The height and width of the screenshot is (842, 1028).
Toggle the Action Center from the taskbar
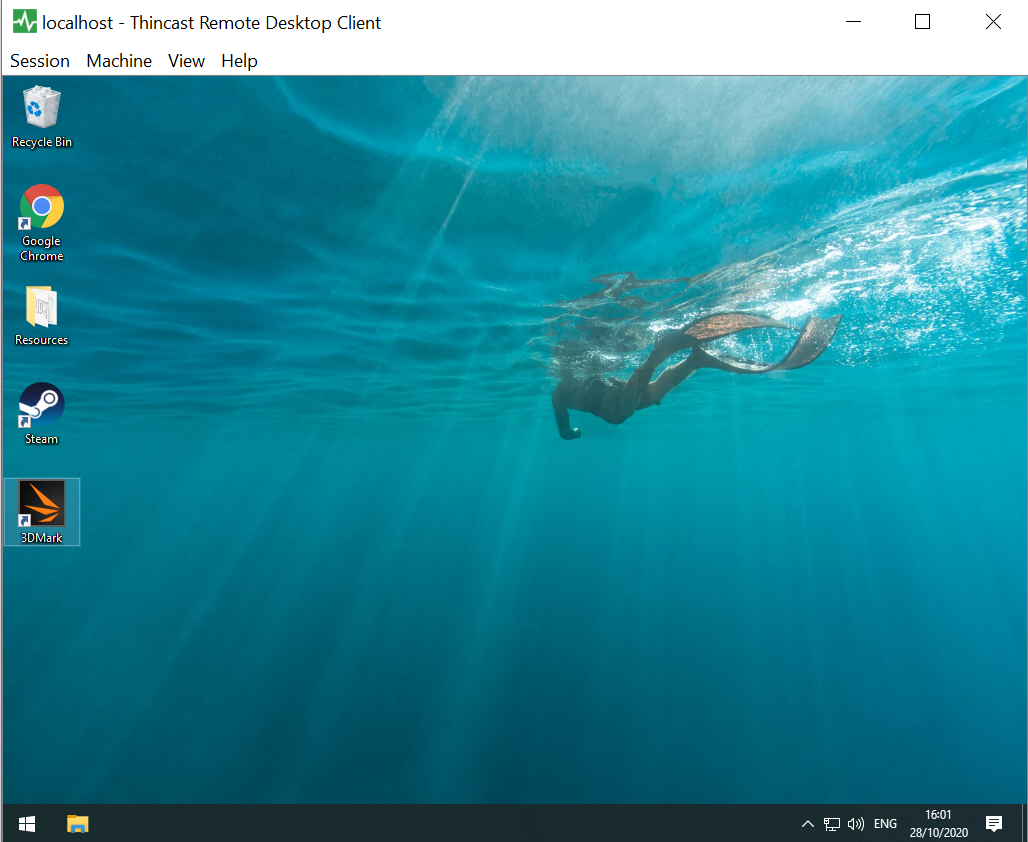pyautogui.click(x=994, y=823)
